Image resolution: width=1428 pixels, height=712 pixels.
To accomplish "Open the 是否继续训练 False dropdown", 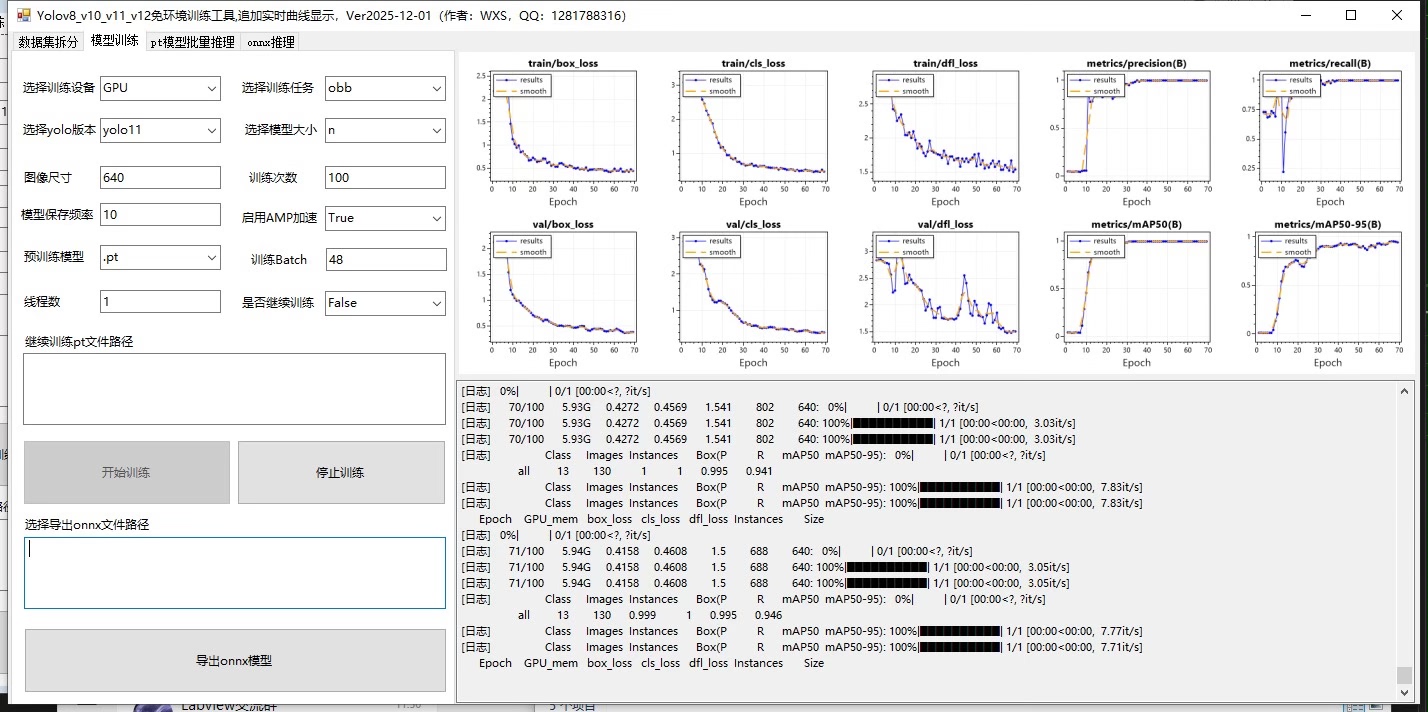I will pos(385,303).
